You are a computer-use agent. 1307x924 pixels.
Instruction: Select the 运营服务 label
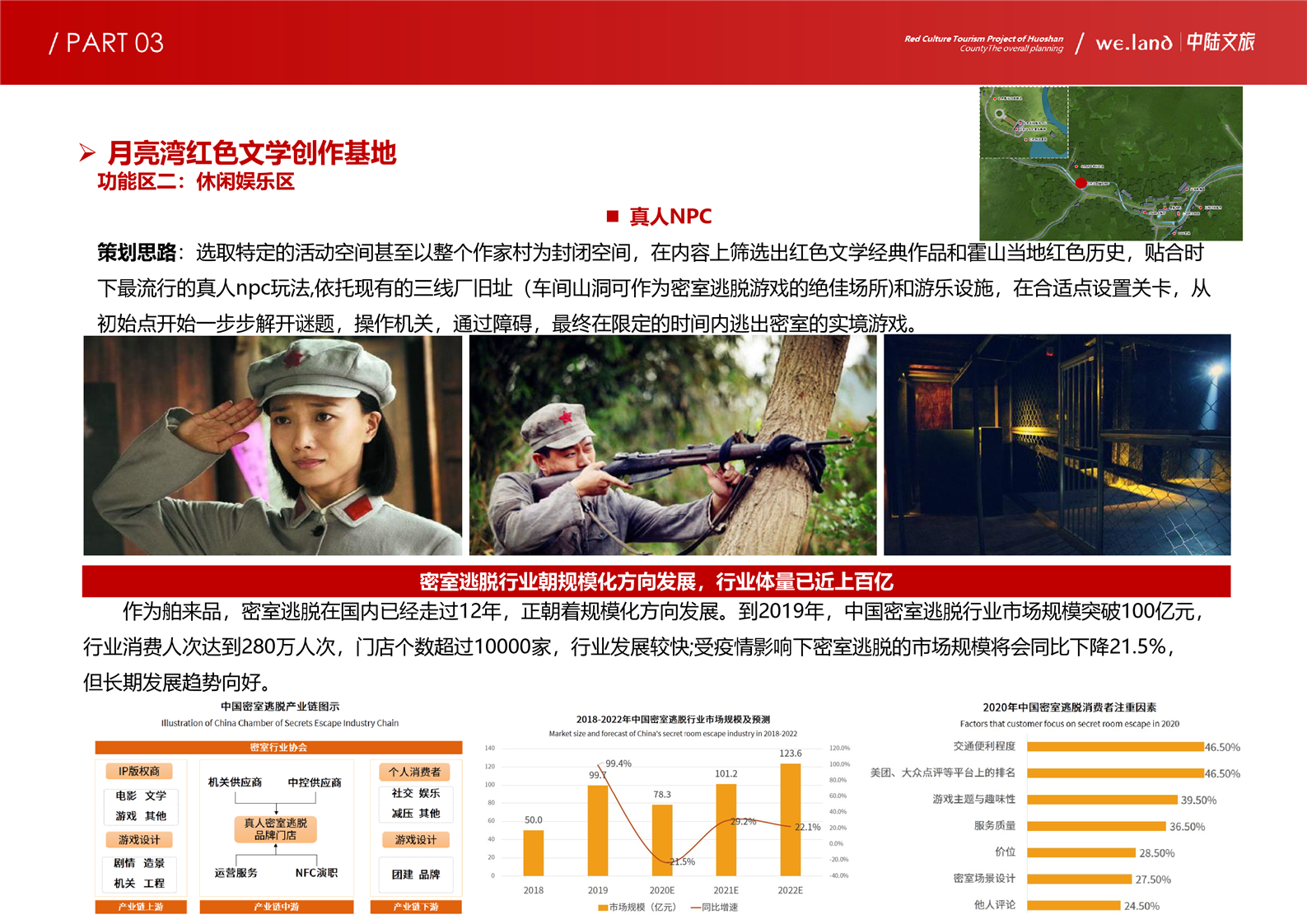[x=236, y=873]
